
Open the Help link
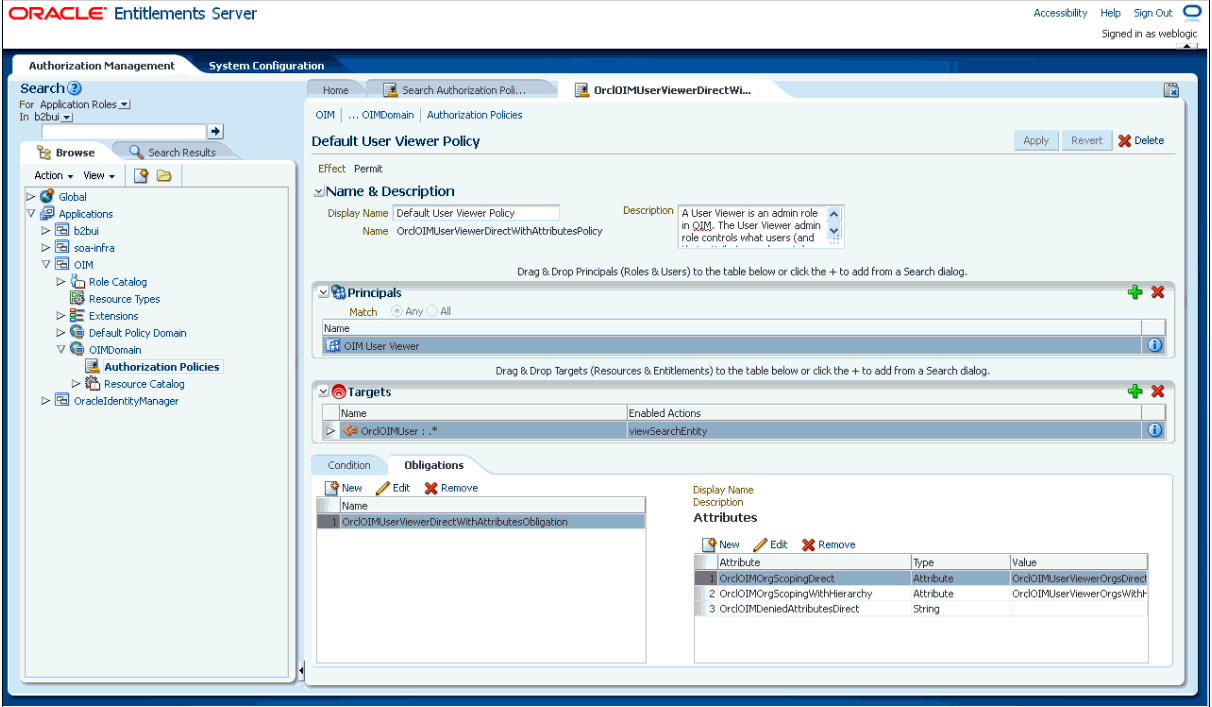pyautogui.click(x=1110, y=13)
